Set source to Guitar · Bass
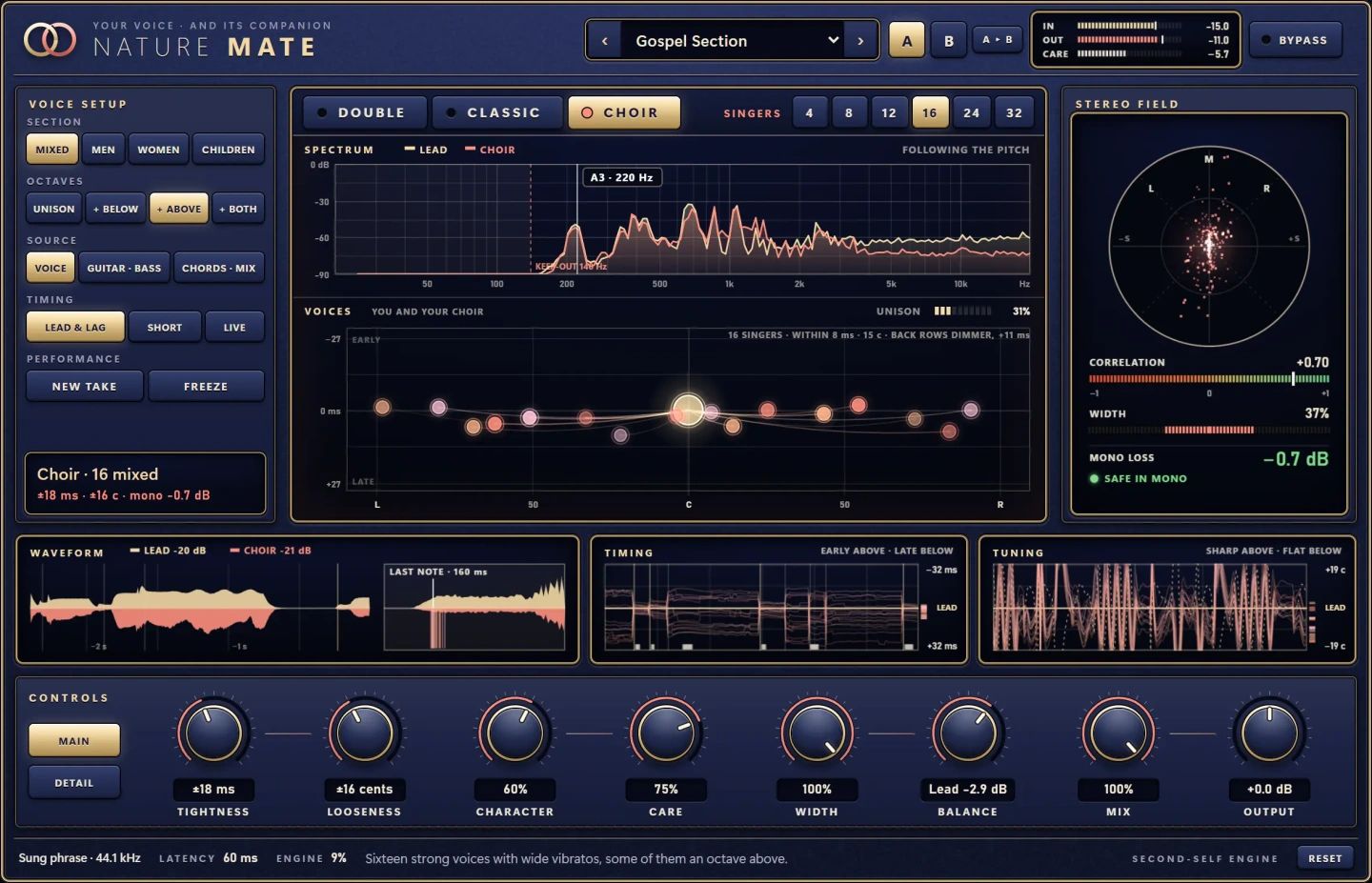This screenshot has width=1372, height=883. tap(124, 268)
